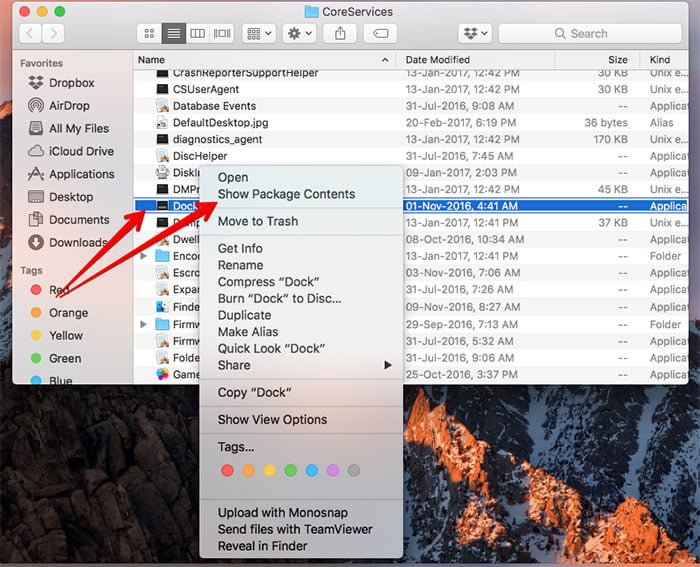Select Move to Trash option
Viewport: 700px width, 567px height.
pos(257,221)
